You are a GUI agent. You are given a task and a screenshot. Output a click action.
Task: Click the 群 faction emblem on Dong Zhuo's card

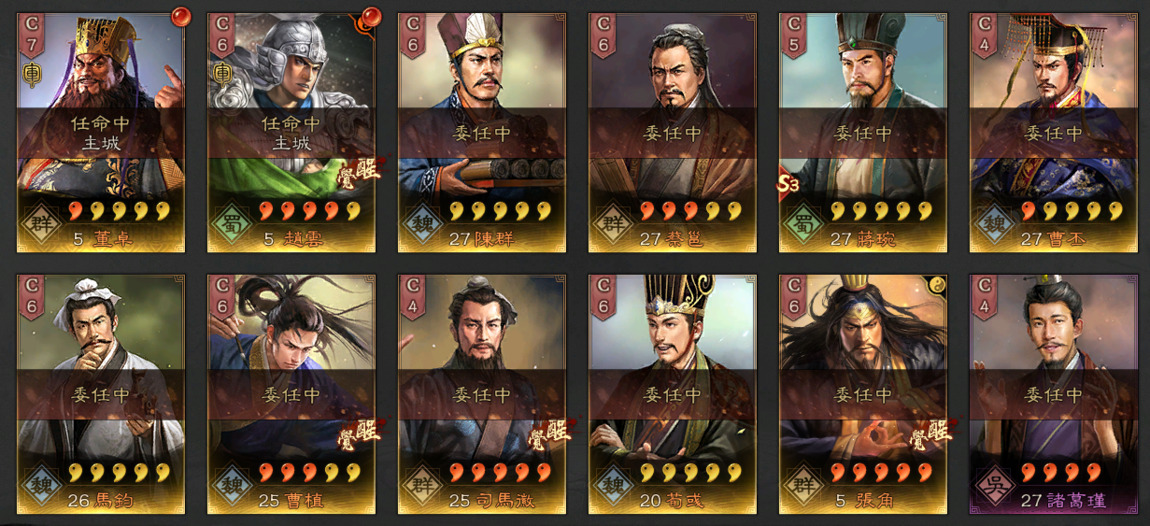42,222
